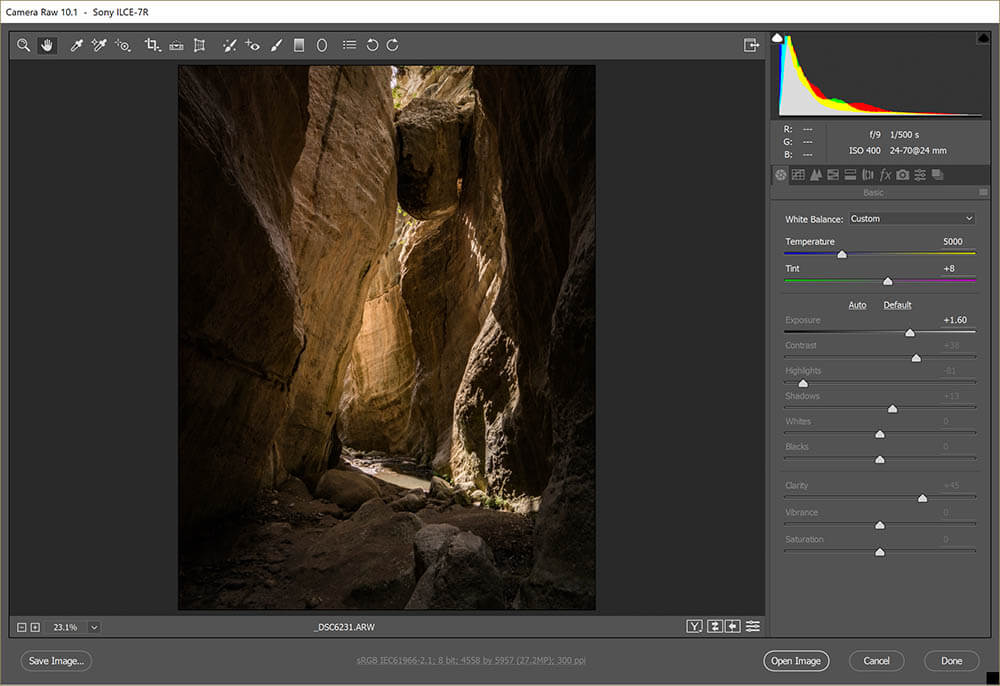Screen dimensions: 1000x686
Task: Switch to the HSL/Grayscale tab
Action: point(832,174)
